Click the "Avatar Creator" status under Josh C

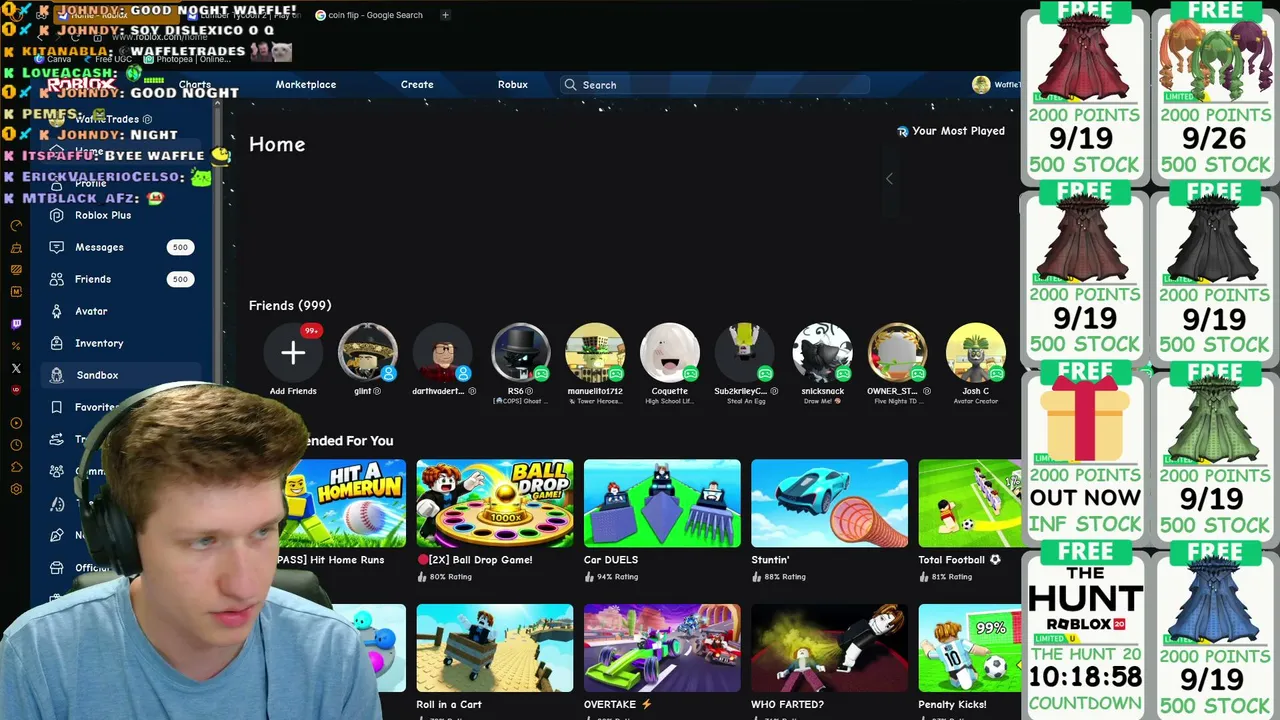[x=975, y=401]
